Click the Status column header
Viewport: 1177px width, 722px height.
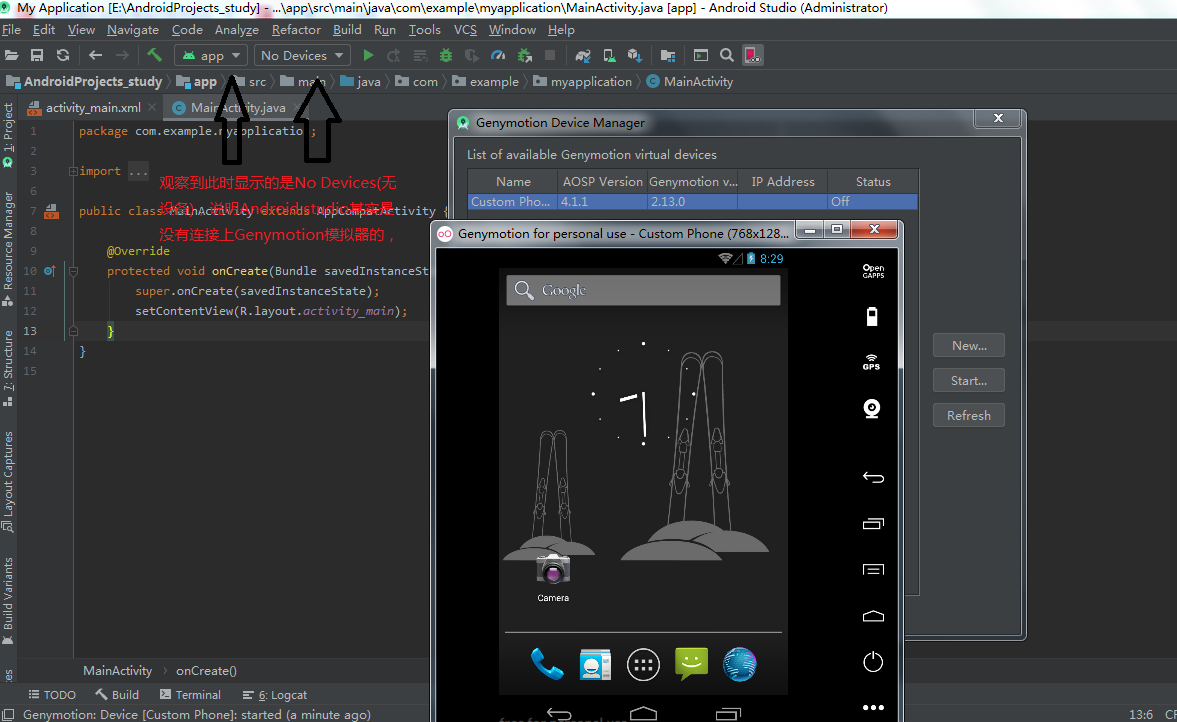pyautogui.click(x=873, y=182)
